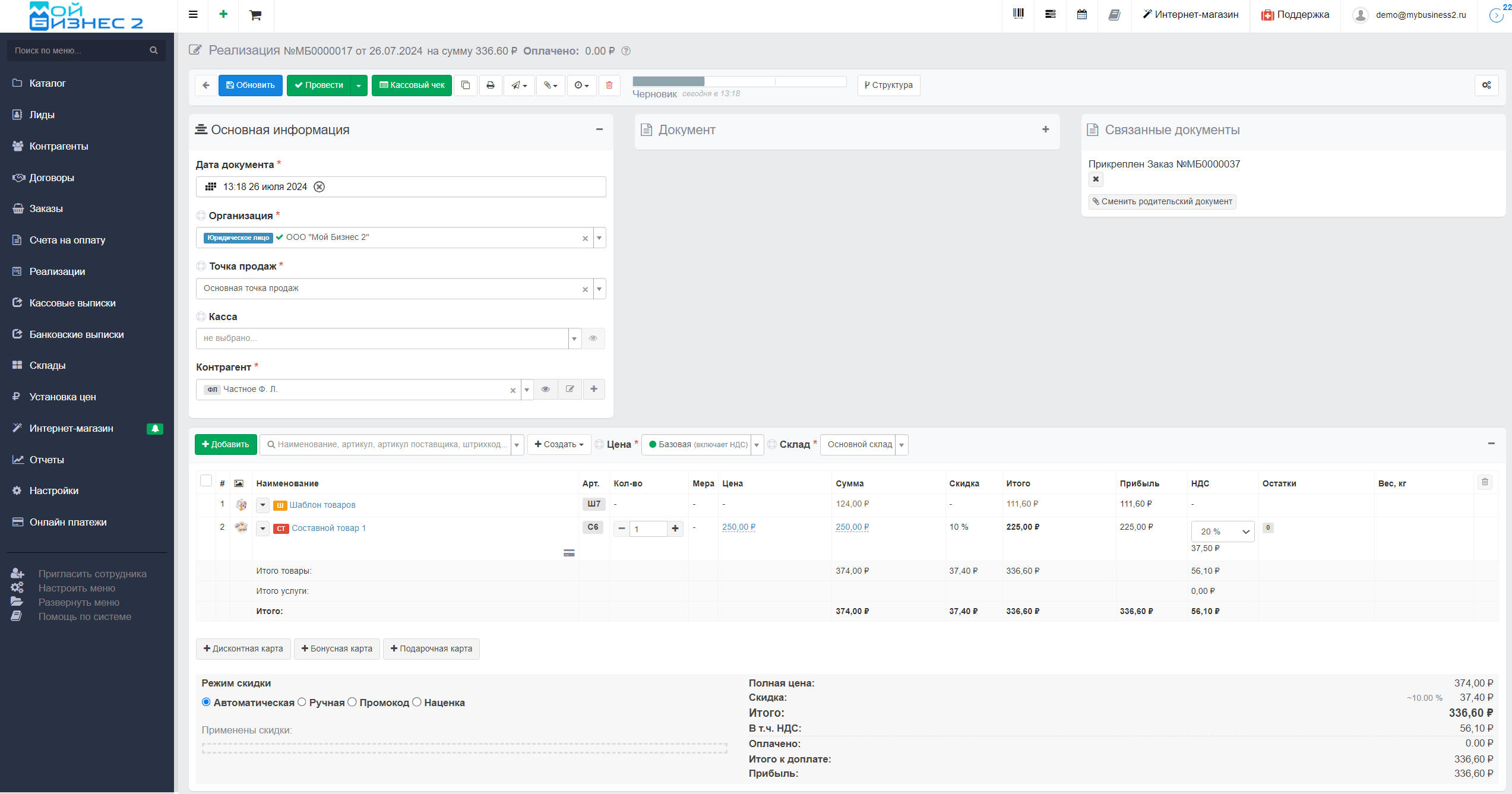Click the barcode scanner icon in top bar
The width and height of the screenshot is (1512, 794).
(1018, 14)
